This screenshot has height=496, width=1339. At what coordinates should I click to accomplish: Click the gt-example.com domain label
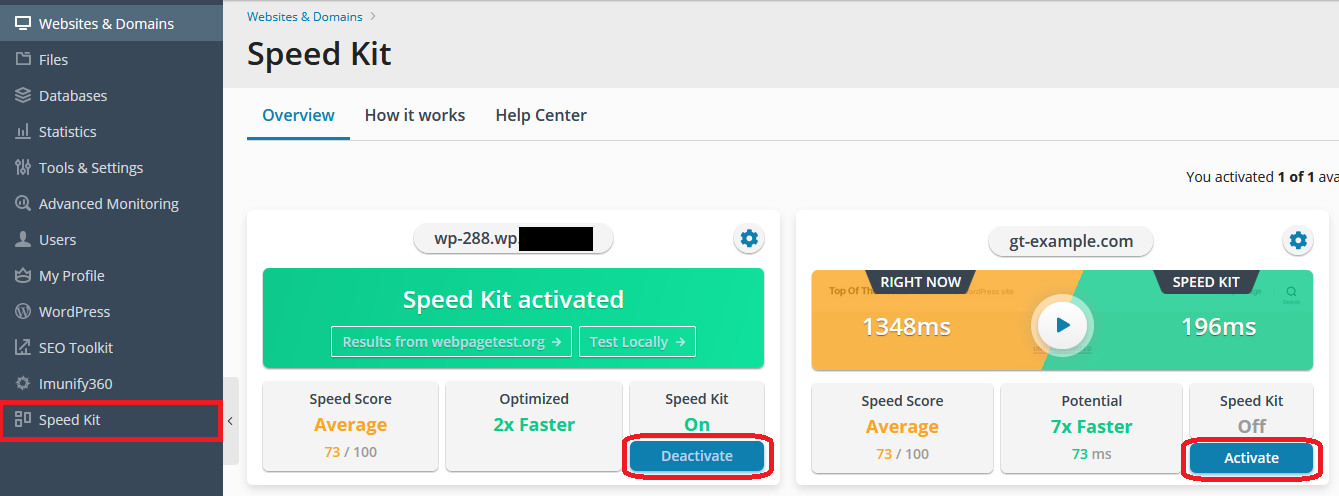(1070, 241)
